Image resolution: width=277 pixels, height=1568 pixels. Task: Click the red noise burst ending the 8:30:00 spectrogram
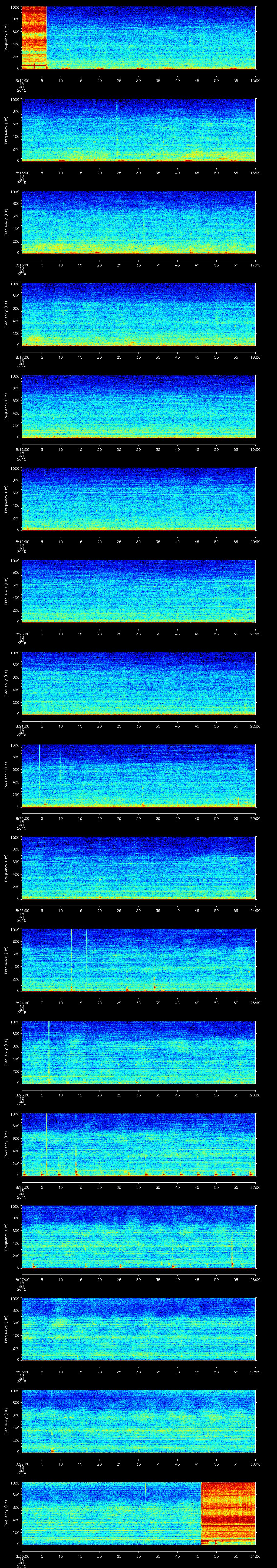[228, 1514]
